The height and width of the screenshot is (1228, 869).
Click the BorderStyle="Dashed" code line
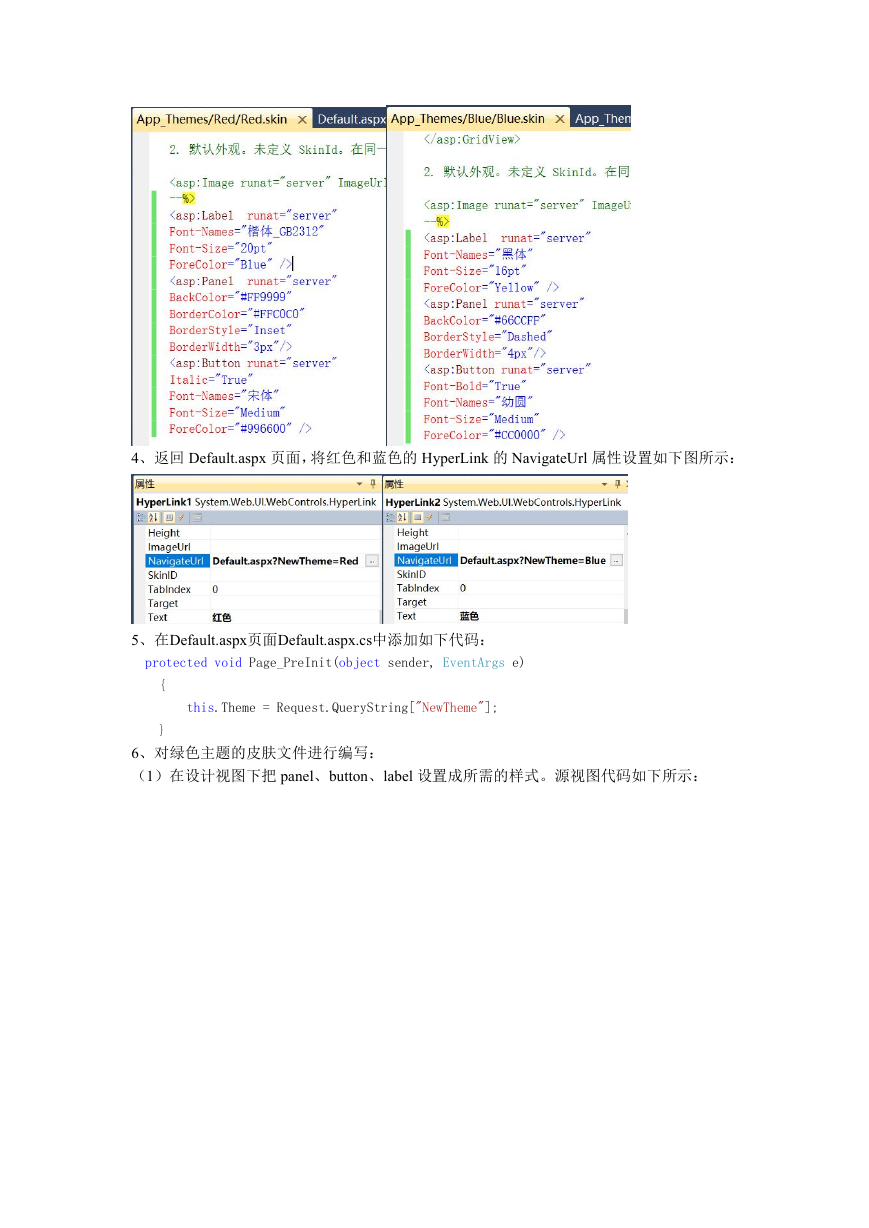point(488,337)
